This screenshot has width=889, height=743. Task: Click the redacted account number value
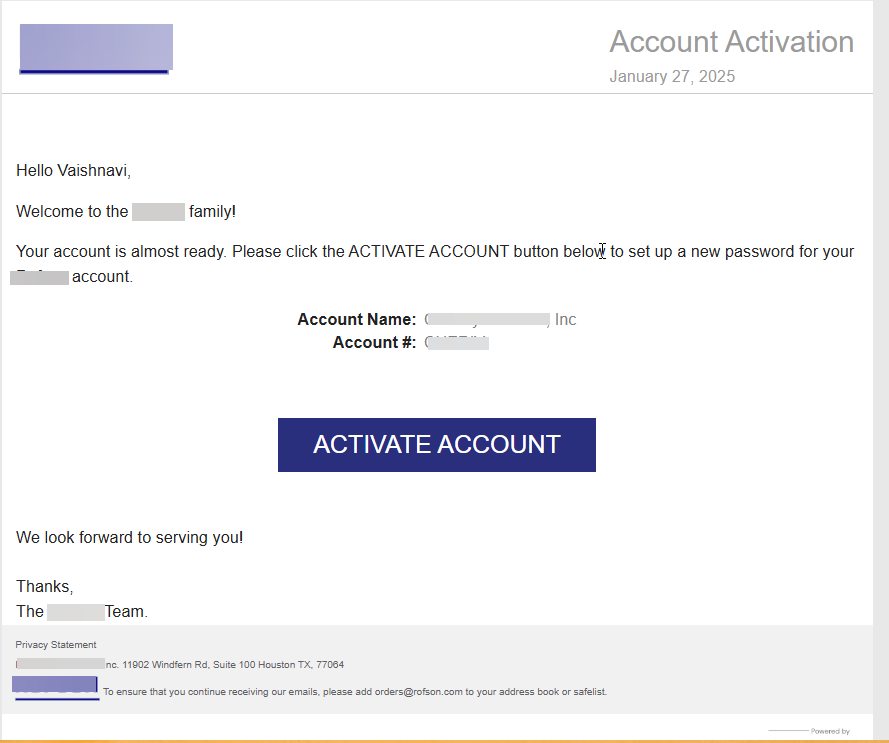(x=457, y=343)
